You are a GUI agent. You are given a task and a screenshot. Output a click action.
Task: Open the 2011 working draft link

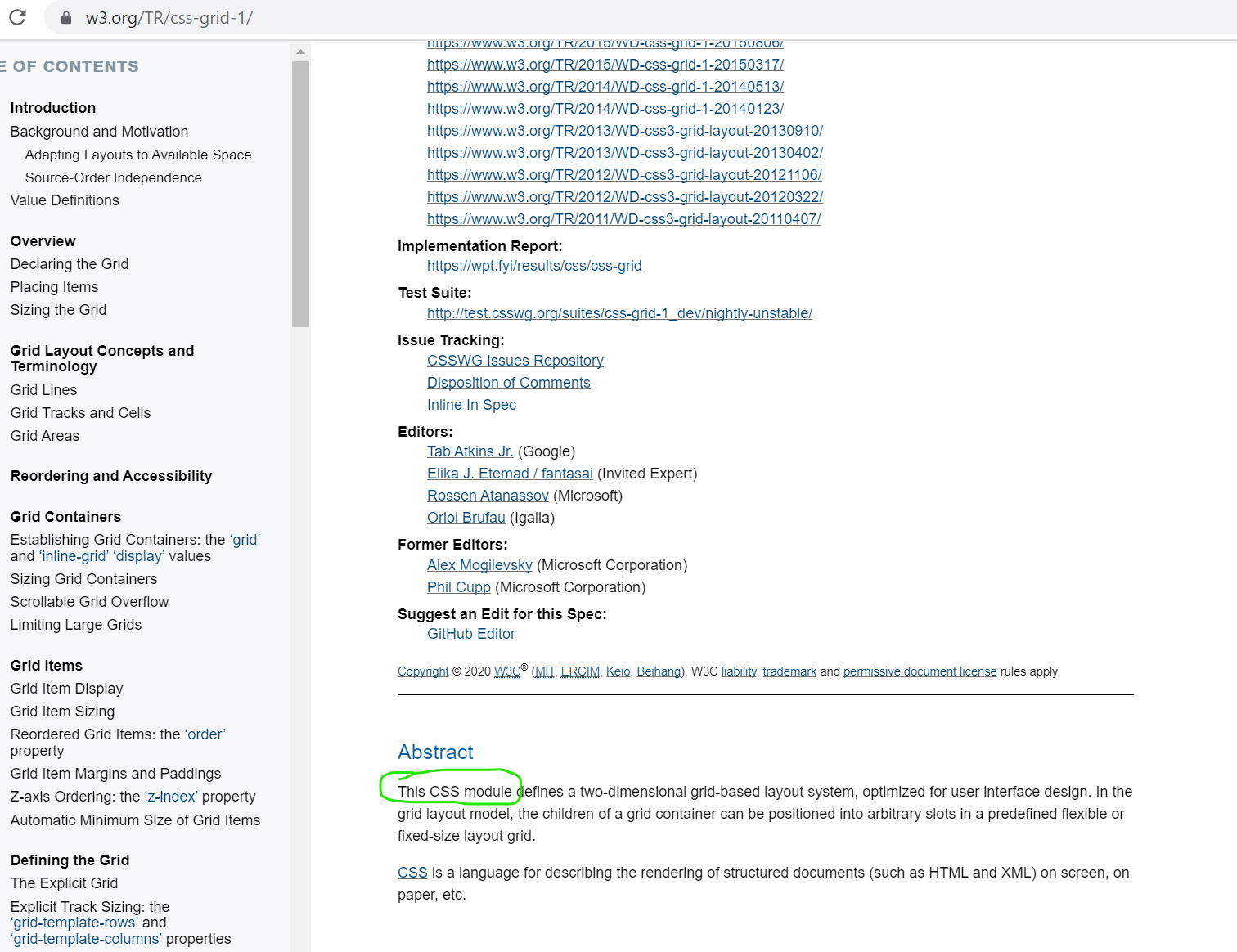click(623, 218)
